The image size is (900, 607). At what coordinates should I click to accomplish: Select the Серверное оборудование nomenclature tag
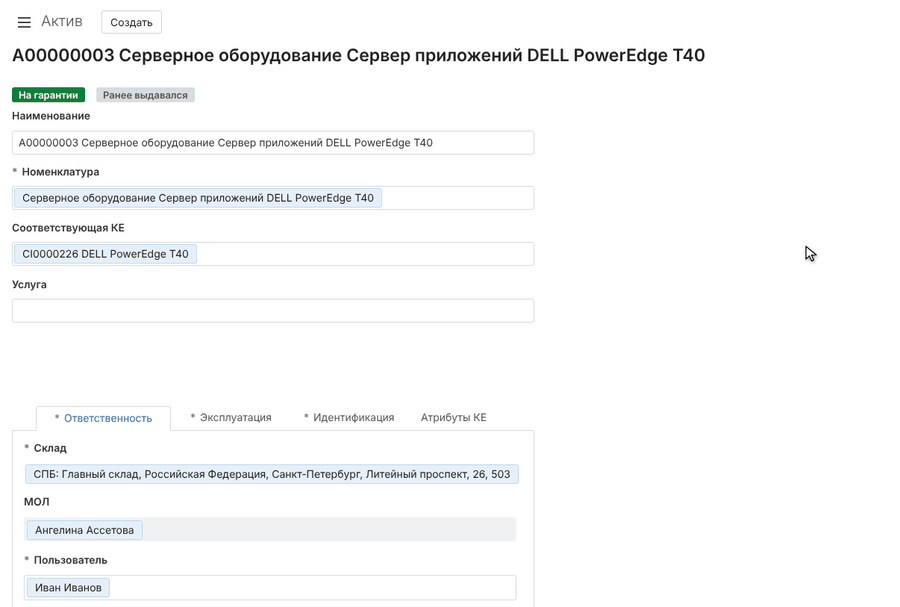tap(198, 198)
